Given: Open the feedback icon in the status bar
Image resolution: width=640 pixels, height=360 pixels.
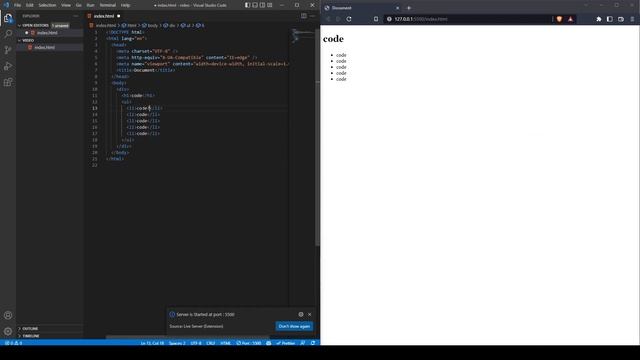Looking at the screenshot, I should coord(303,343).
